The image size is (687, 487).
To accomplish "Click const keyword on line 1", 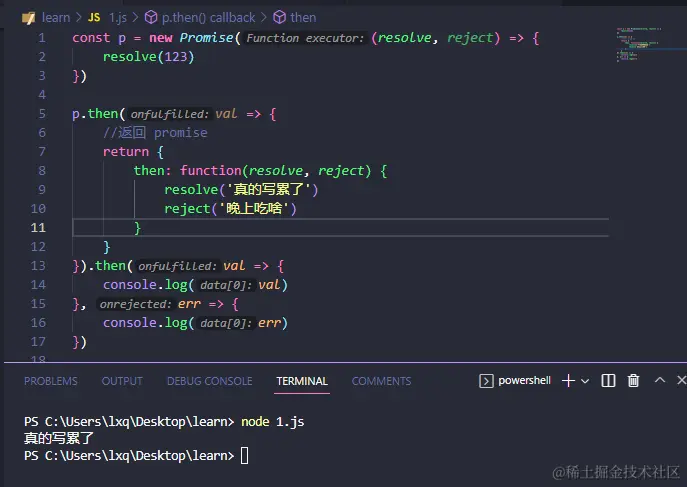I will [91, 38].
